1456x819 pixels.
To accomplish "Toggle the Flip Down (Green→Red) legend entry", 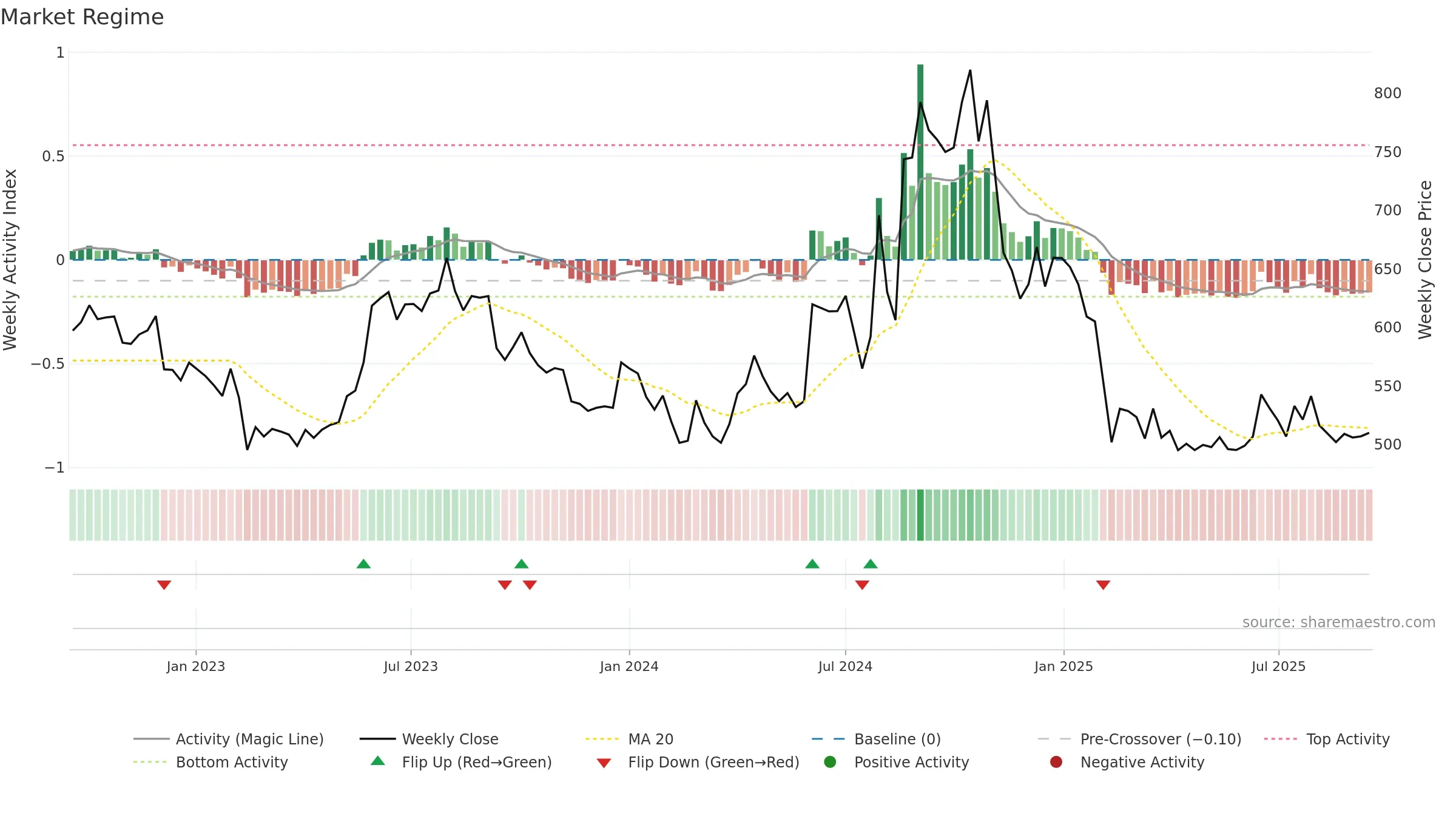I will 698,762.
